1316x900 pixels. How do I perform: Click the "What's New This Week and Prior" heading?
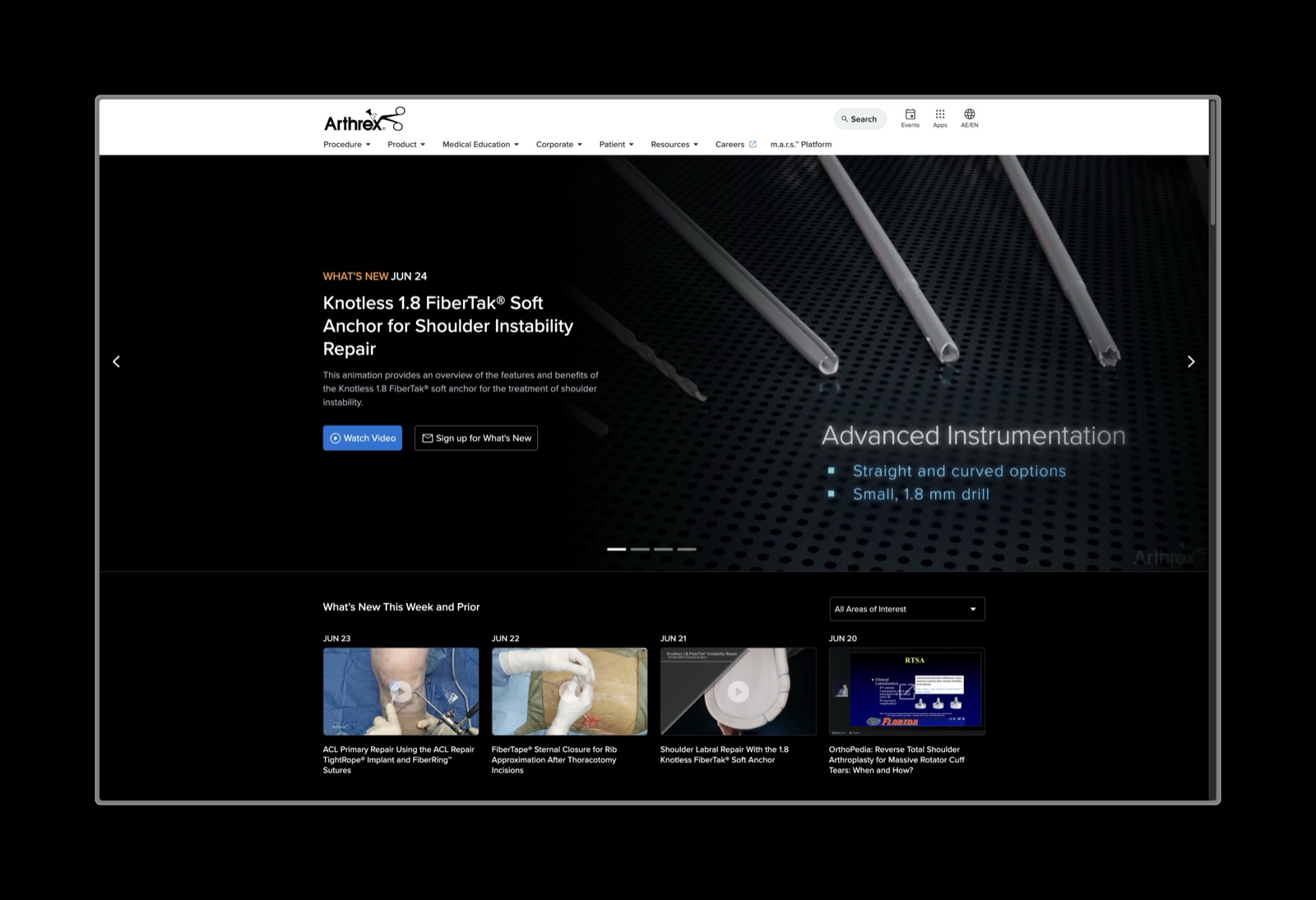pos(401,607)
